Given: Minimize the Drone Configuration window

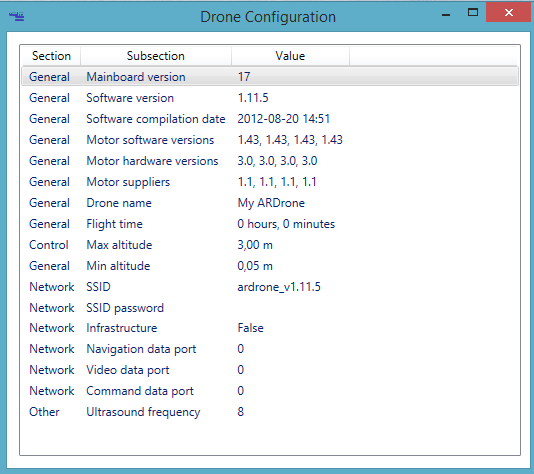Looking at the screenshot, I should (446, 14).
